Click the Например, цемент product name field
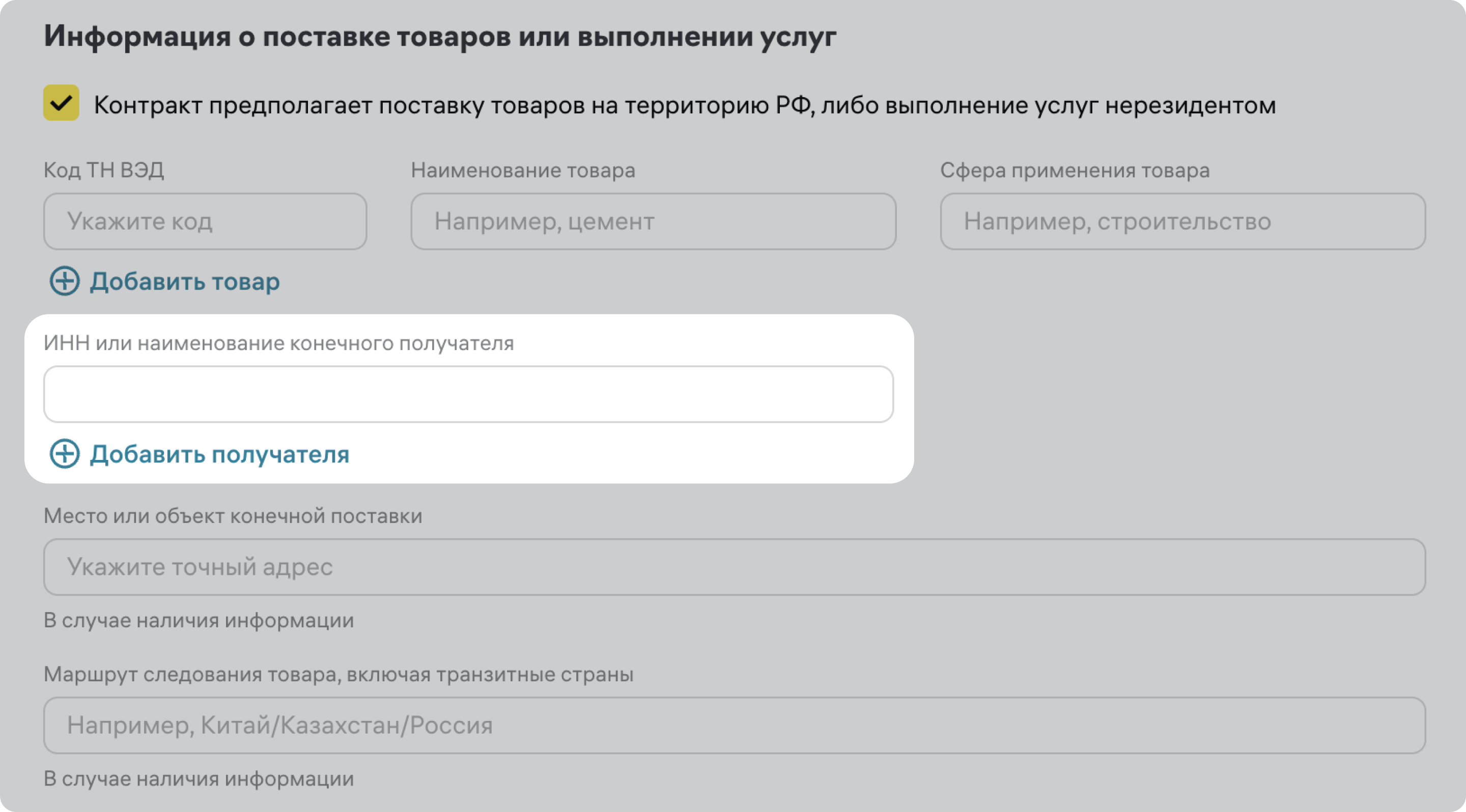The height and width of the screenshot is (812, 1466). point(653,221)
